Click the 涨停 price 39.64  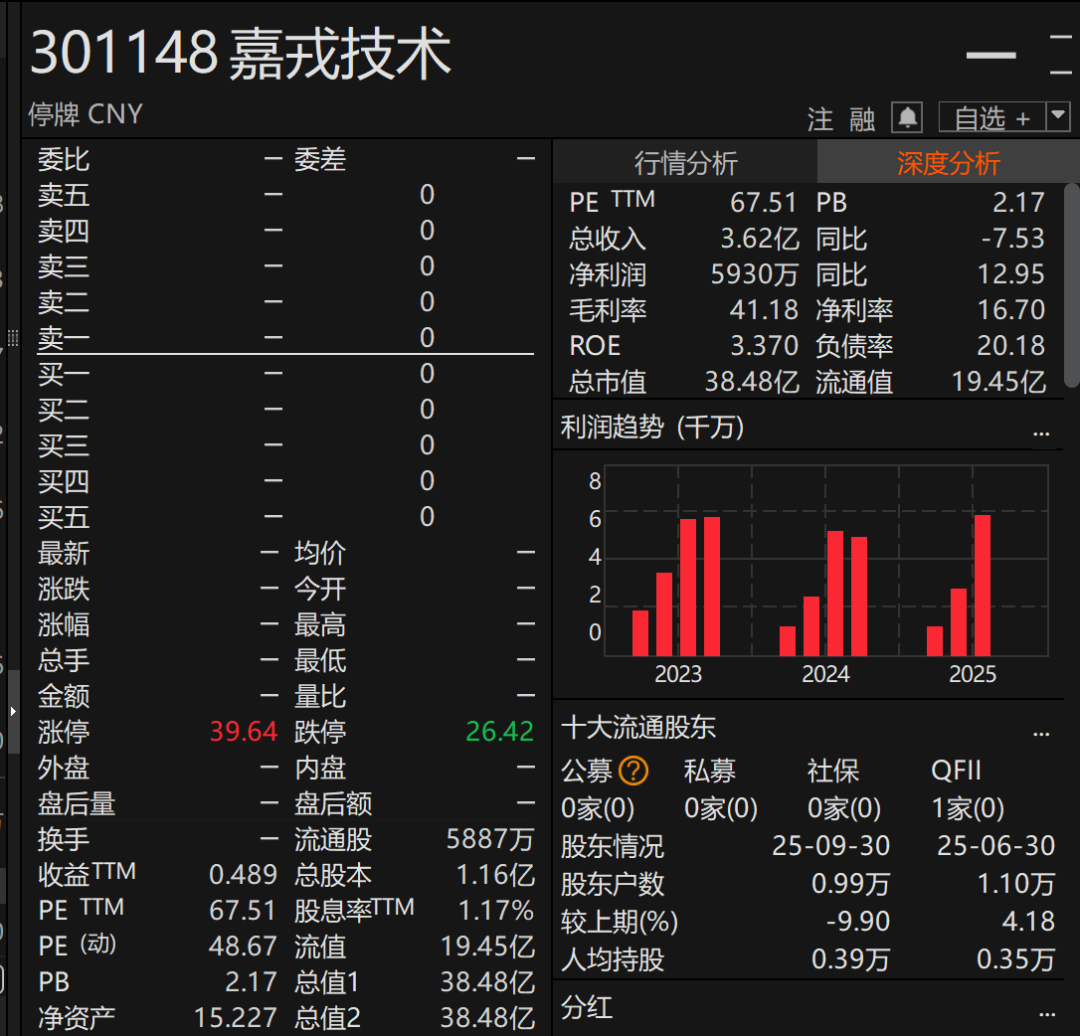tap(243, 732)
